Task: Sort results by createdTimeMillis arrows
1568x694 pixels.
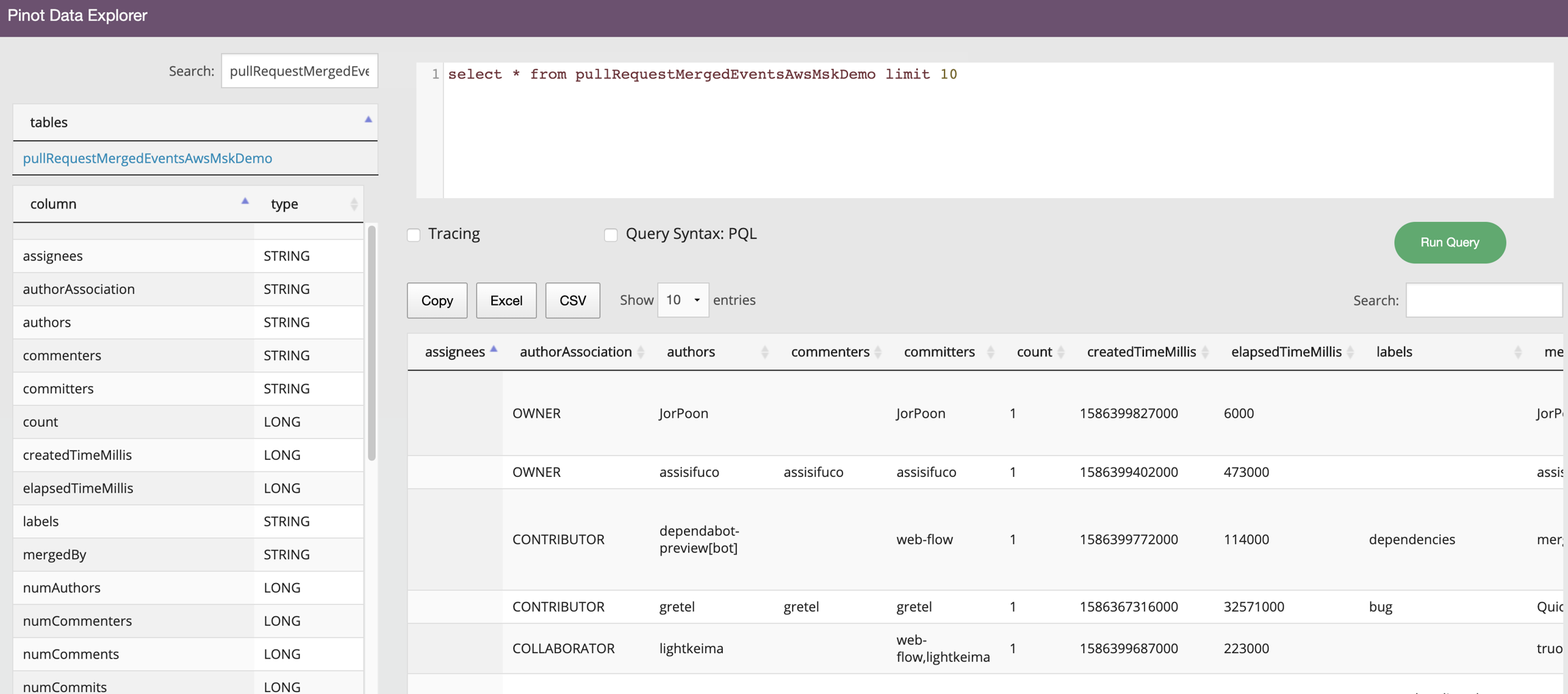Action: tap(1205, 352)
